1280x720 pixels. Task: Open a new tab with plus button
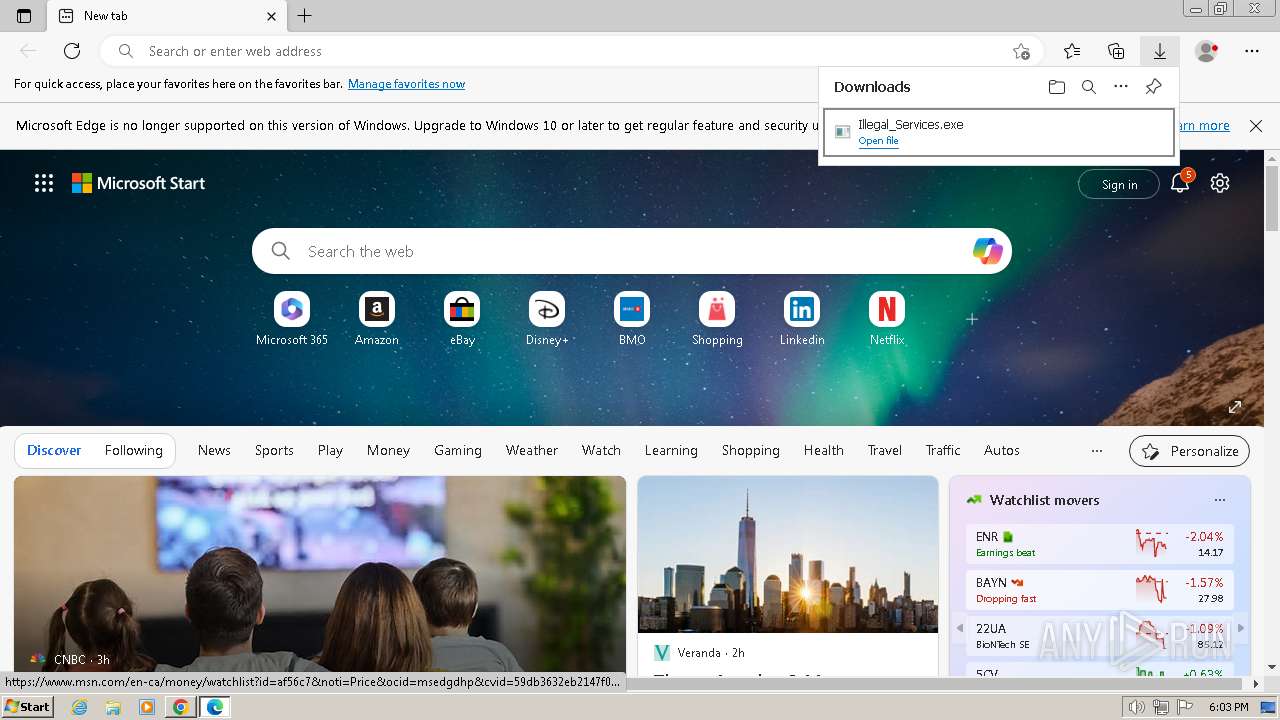pyautogui.click(x=305, y=16)
